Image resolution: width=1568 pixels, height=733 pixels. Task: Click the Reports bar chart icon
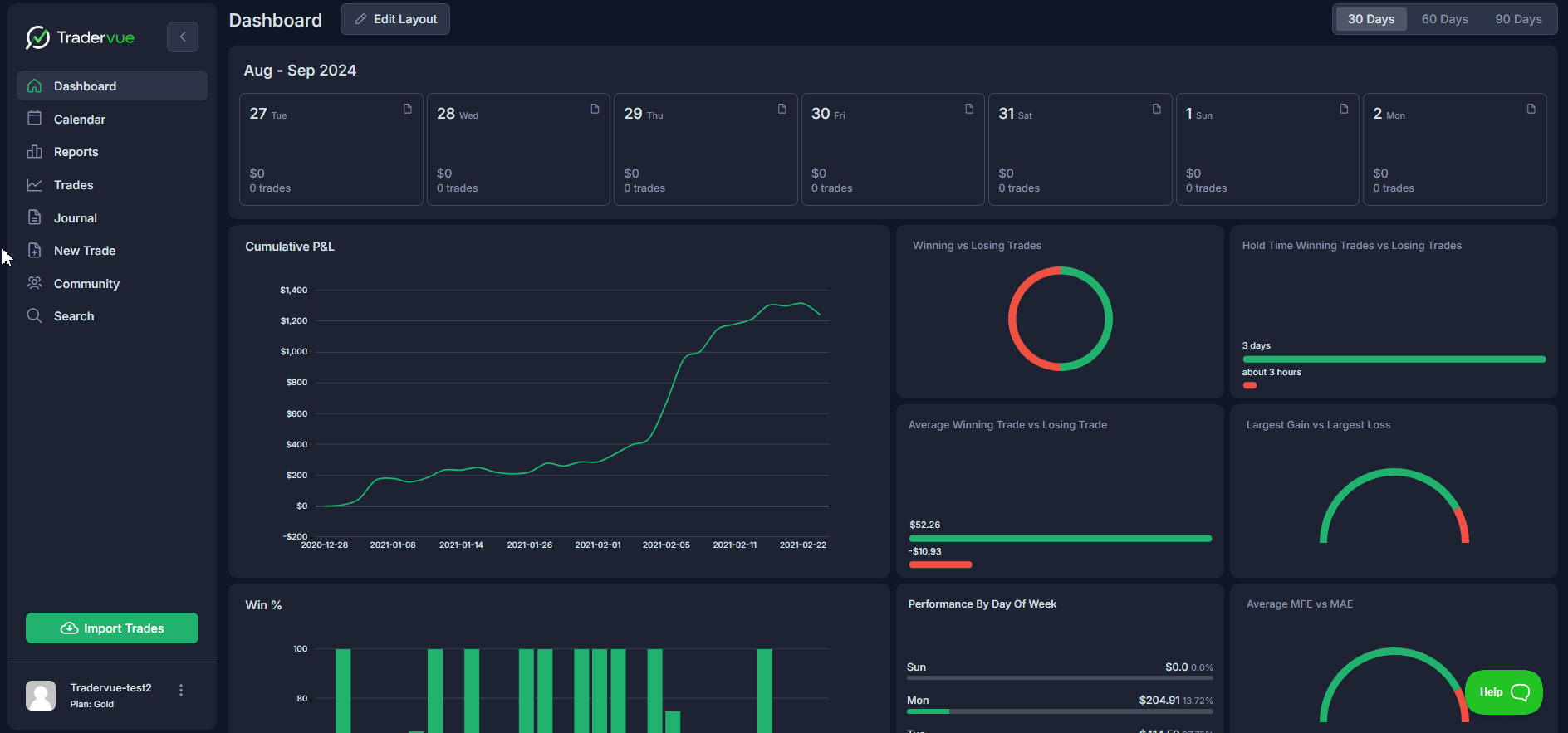pos(34,152)
